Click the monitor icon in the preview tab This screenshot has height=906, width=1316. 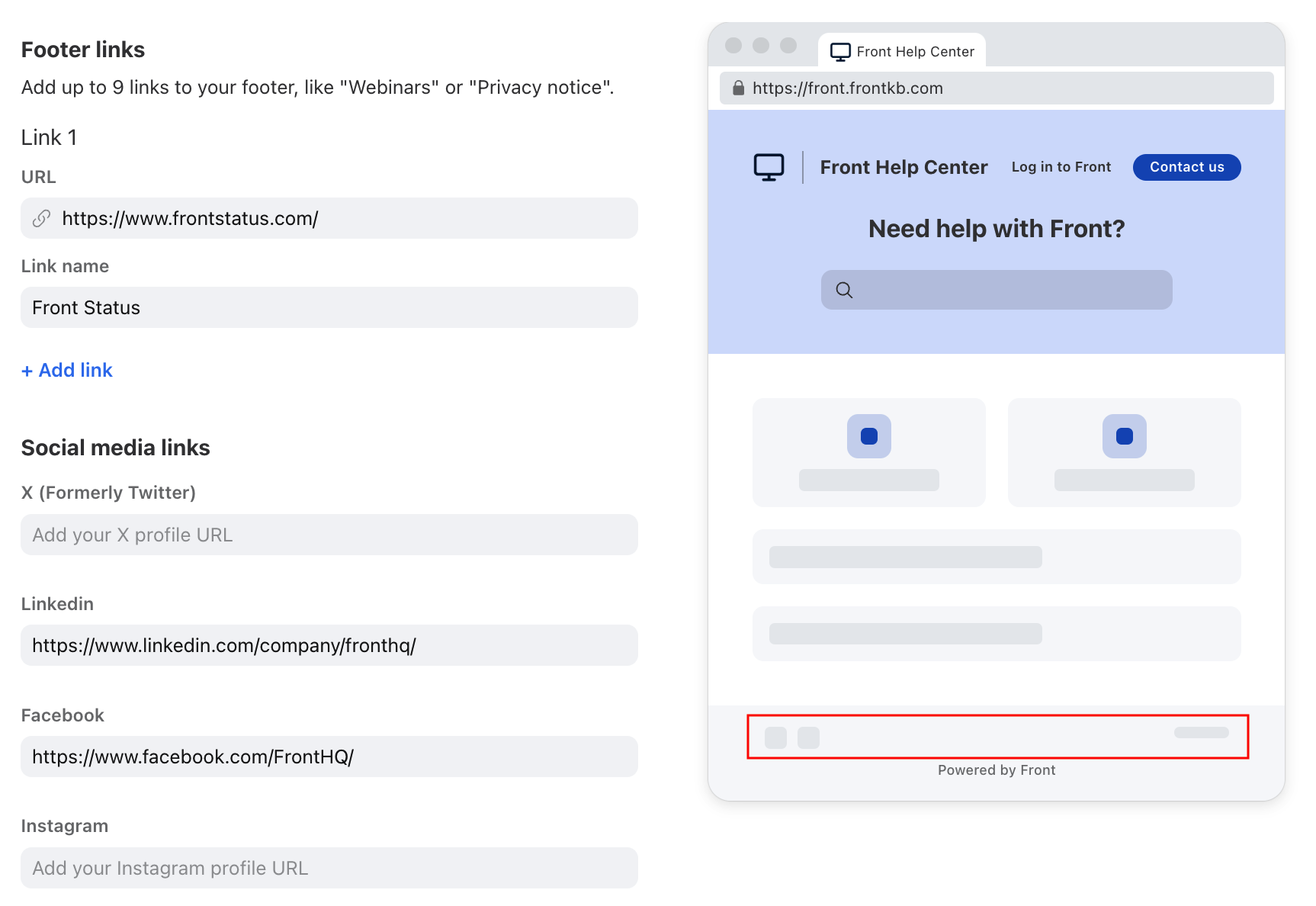(x=840, y=52)
